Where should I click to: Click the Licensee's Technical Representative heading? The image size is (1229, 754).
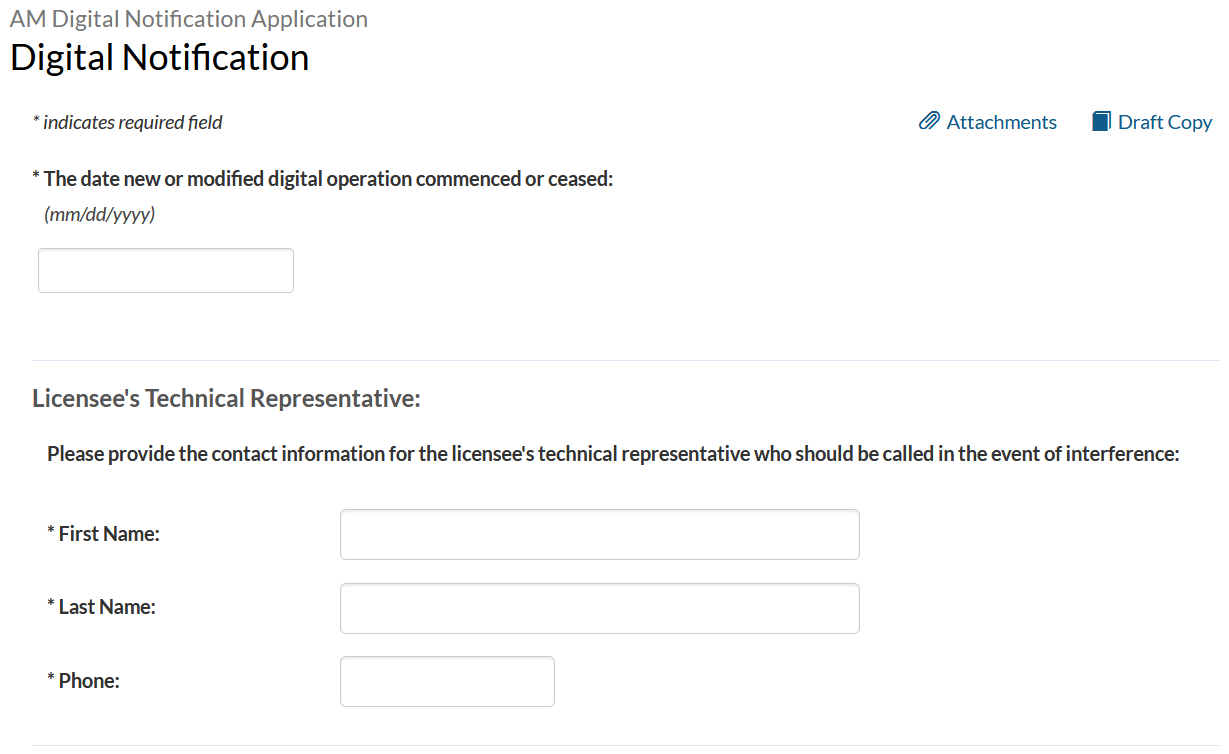pyautogui.click(x=226, y=399)
